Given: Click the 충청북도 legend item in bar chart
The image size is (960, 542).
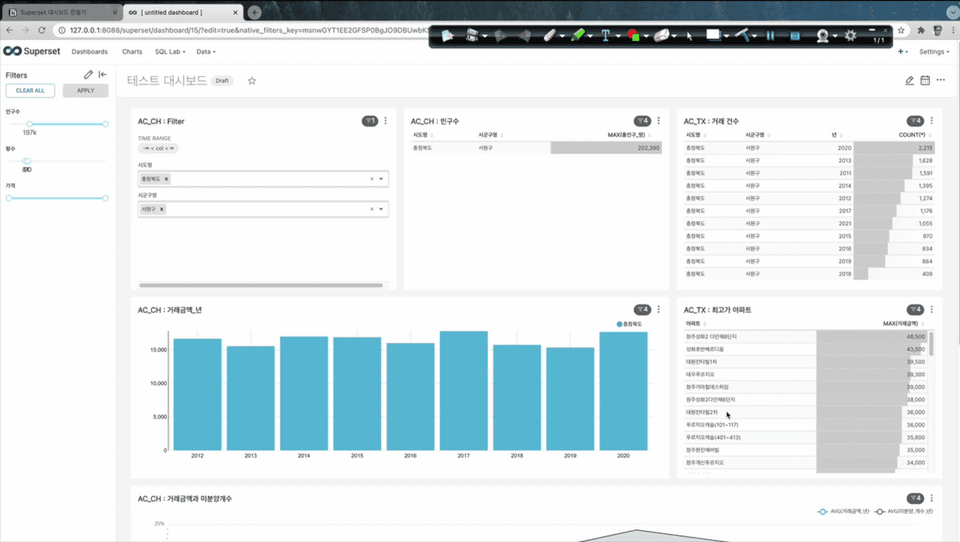Looking at the screenshot, I should coord(629,324).
